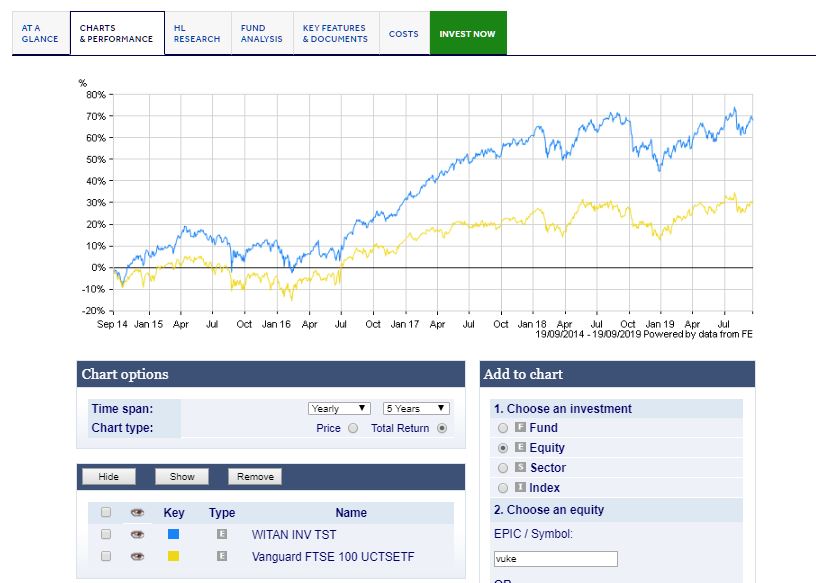Open the Yearly time span dropdown
The image size is (816, 583).
point(339,409)
